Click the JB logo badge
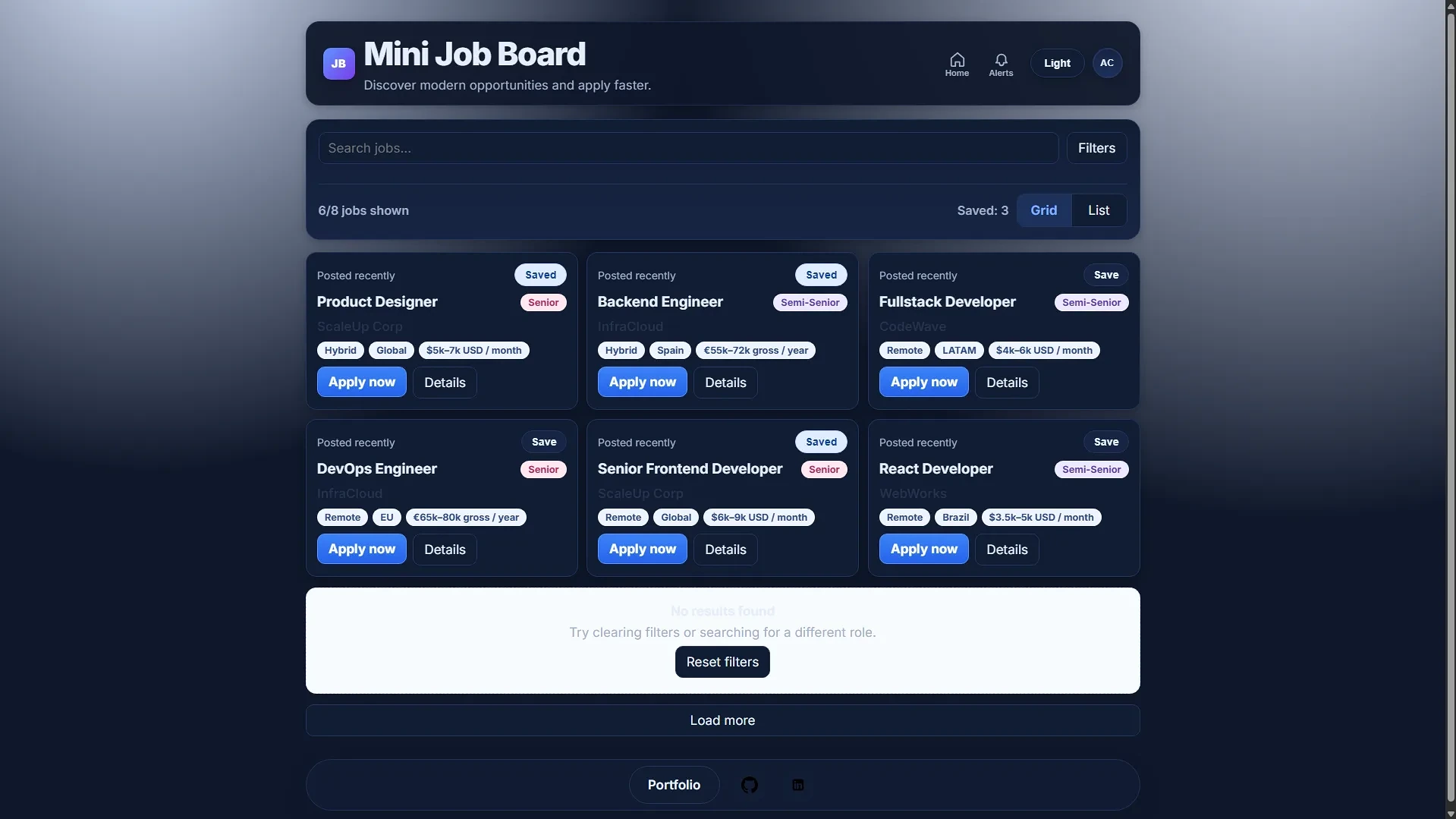The width and height of the screenshot is (1456, 819). (x=338, y=64)
